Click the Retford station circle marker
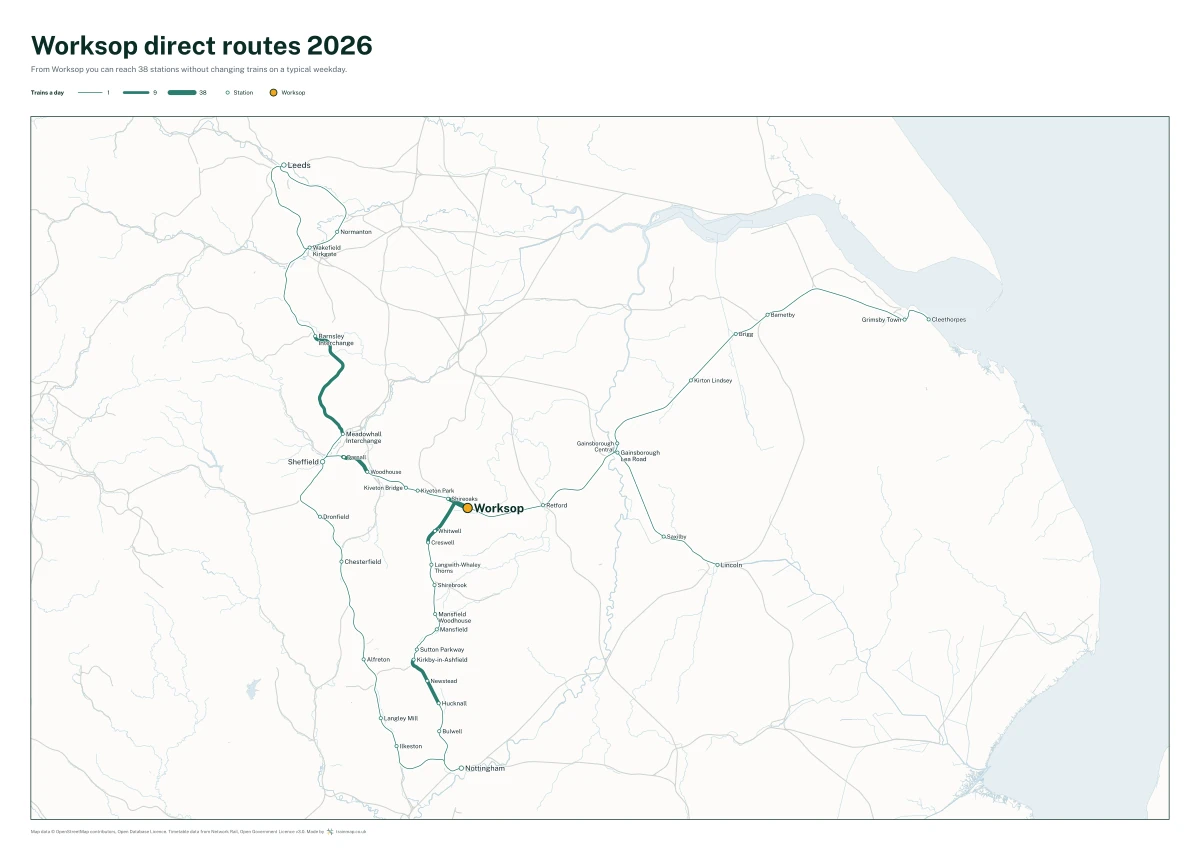Image resolution: width=1200 pixels, height=858 pixels. point(543,505)
